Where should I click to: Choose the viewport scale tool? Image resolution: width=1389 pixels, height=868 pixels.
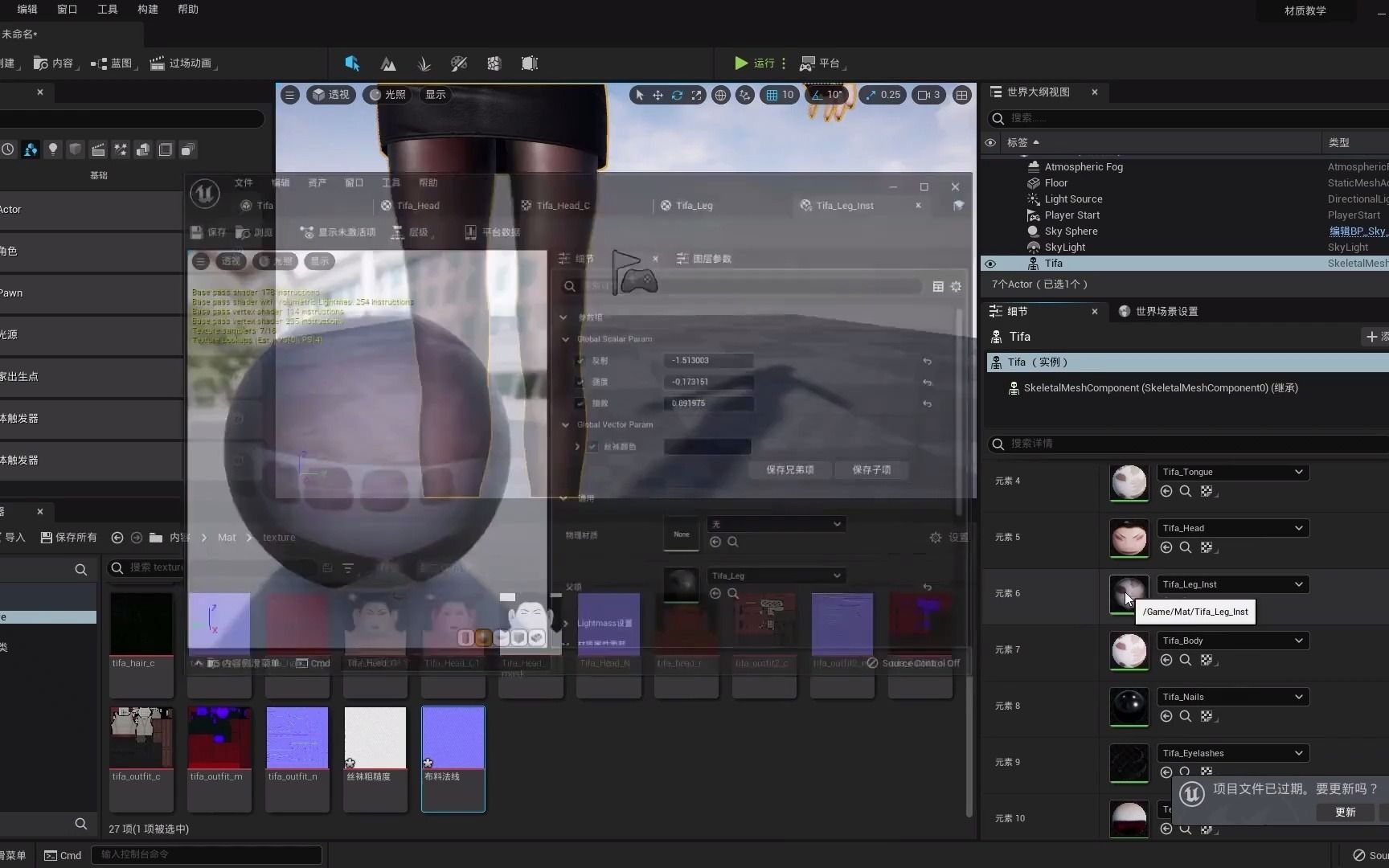point(696,95)
